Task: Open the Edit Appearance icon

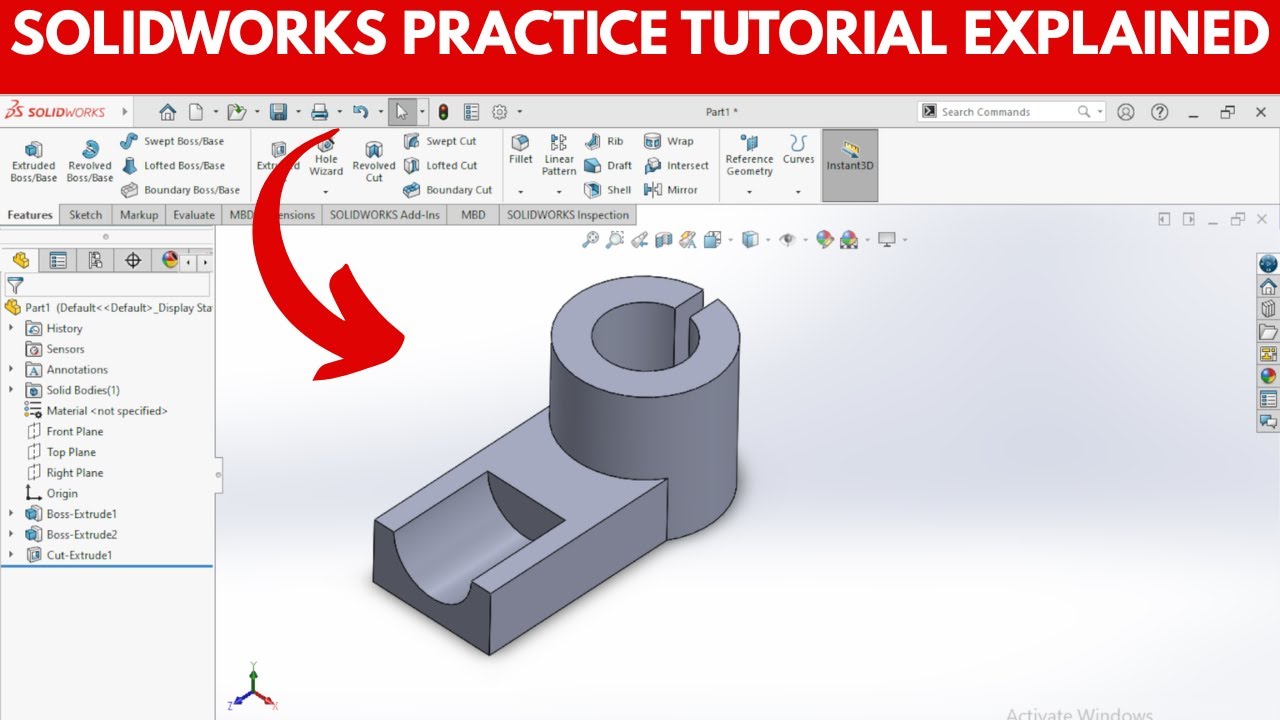Action: tap(825, 239)
